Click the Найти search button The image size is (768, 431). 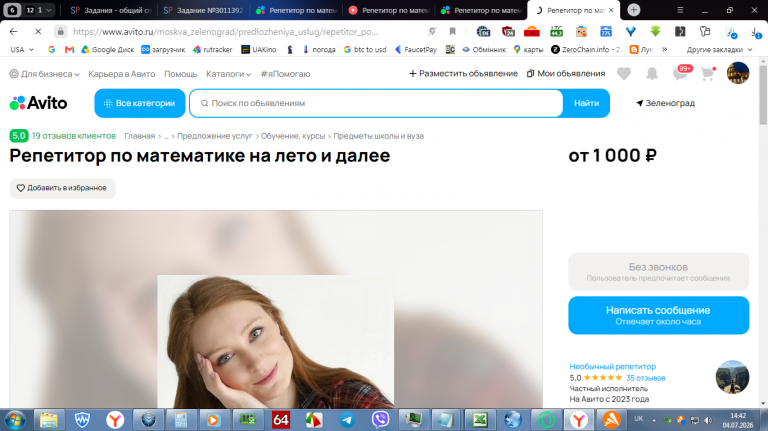coord(586,103)
